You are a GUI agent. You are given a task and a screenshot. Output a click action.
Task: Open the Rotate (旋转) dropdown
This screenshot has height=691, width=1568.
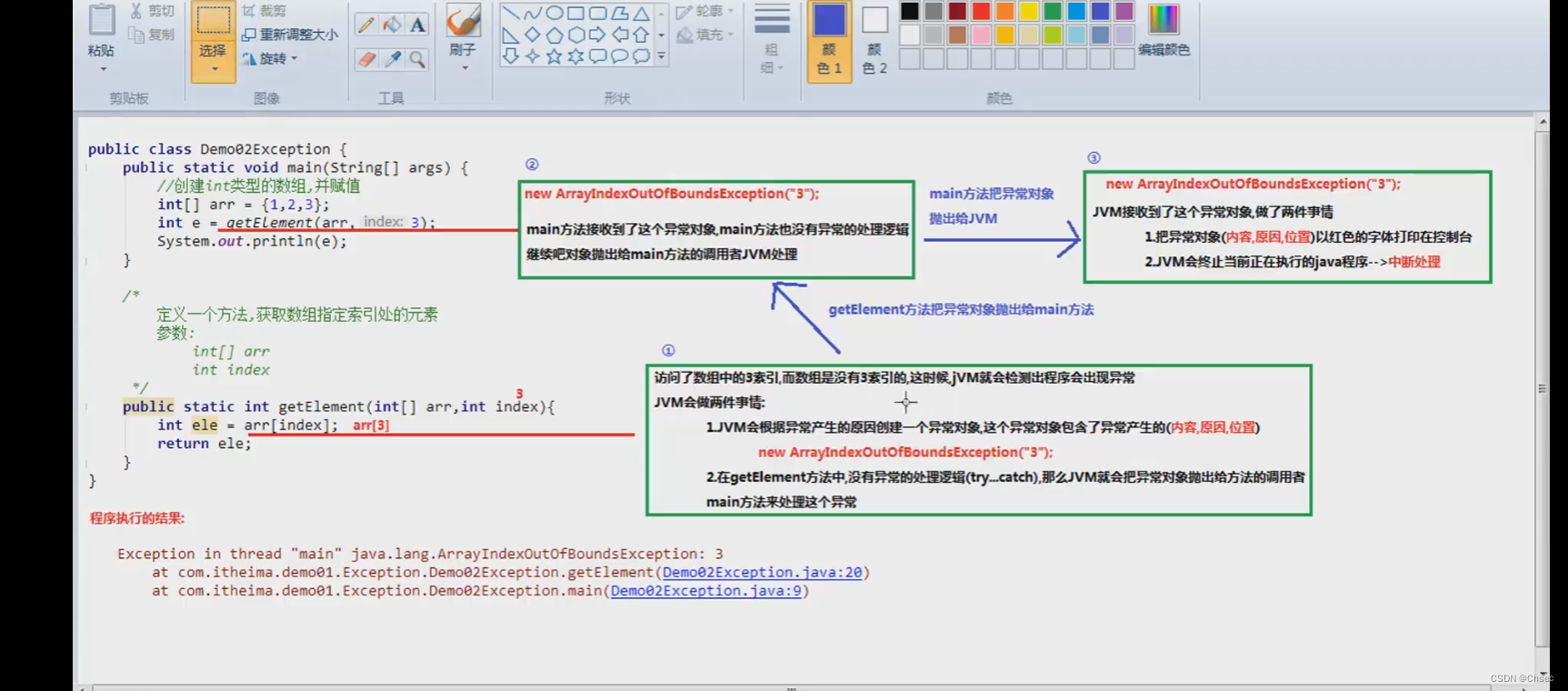(270, 58)
